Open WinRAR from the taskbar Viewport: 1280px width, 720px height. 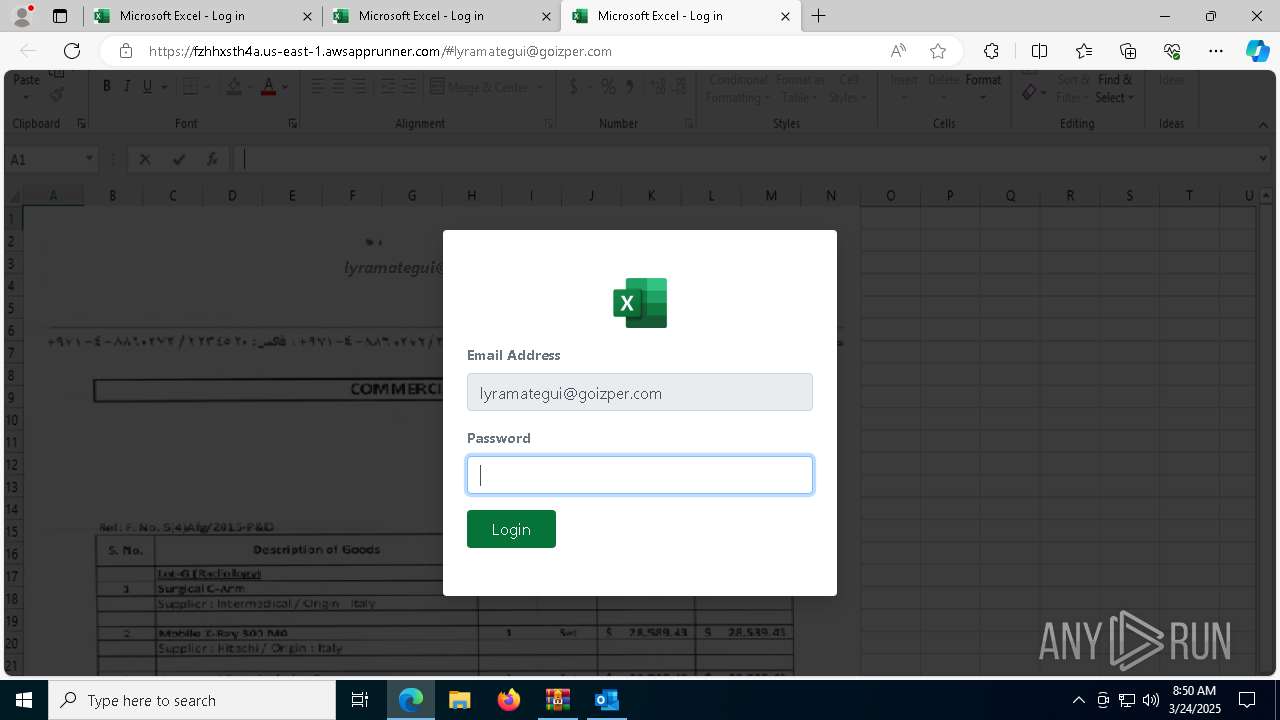point(557,700)
